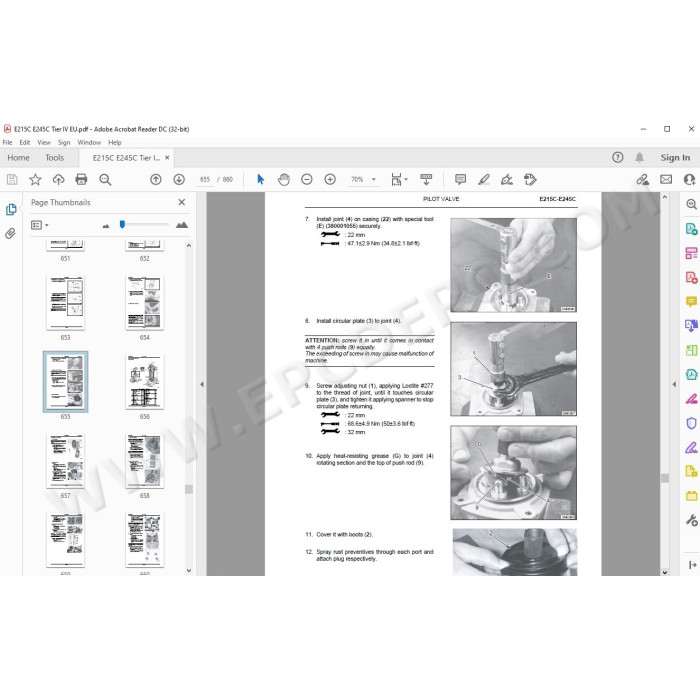Select page 657 thumbnail

65,461
